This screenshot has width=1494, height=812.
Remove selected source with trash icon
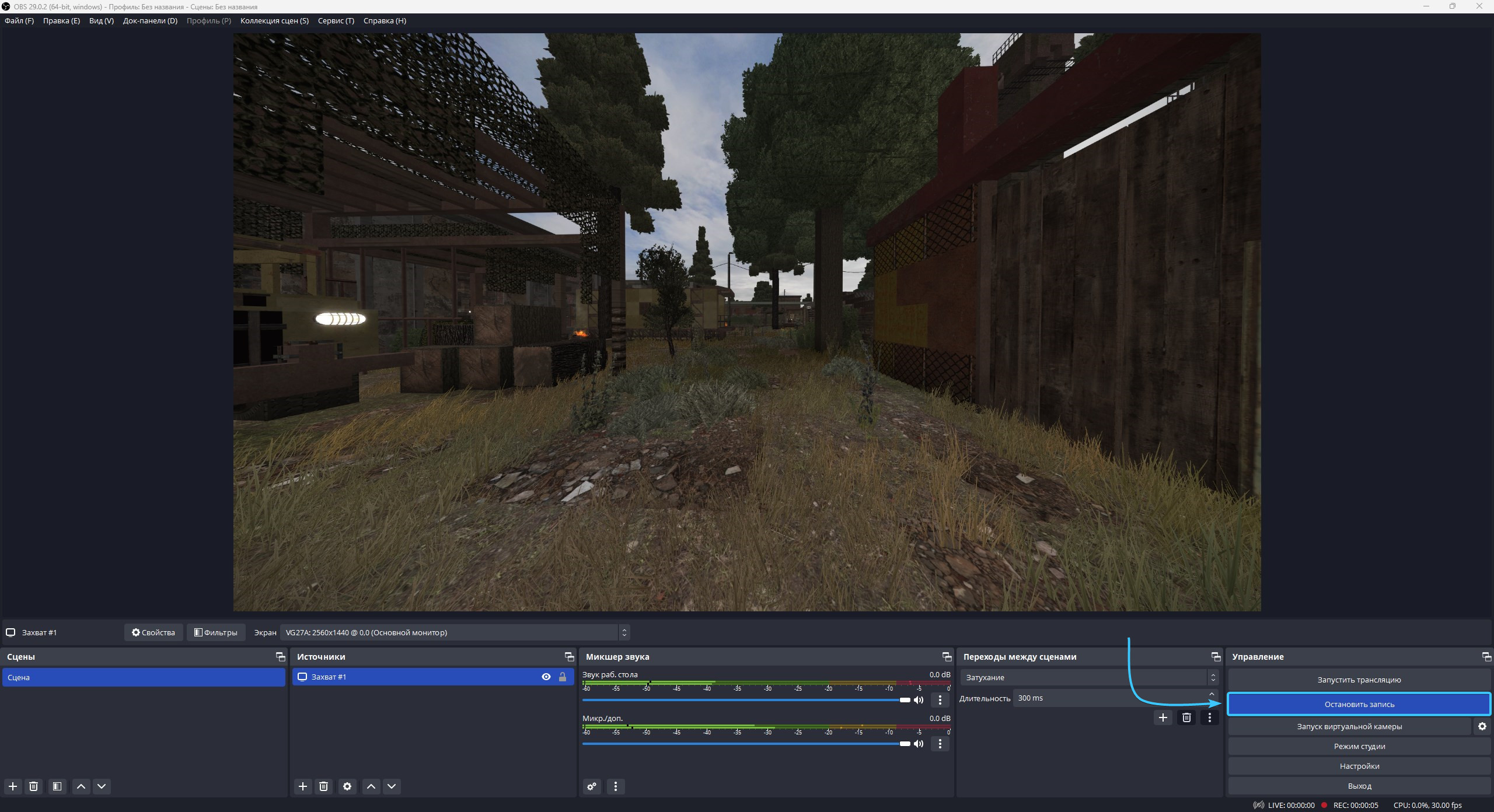[324, 786]
